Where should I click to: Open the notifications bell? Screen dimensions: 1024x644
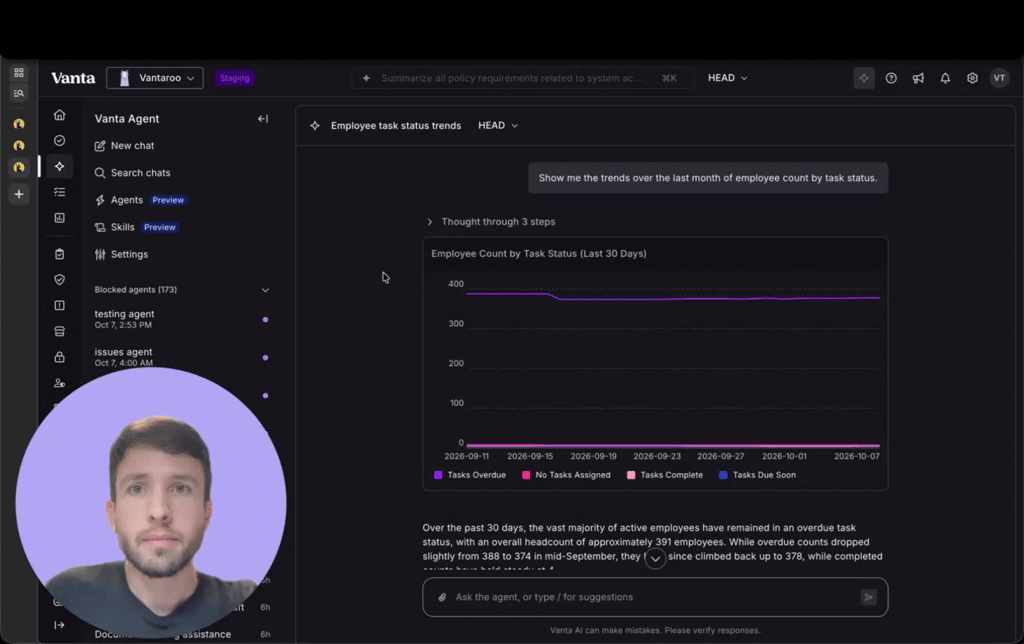point(945,78)
